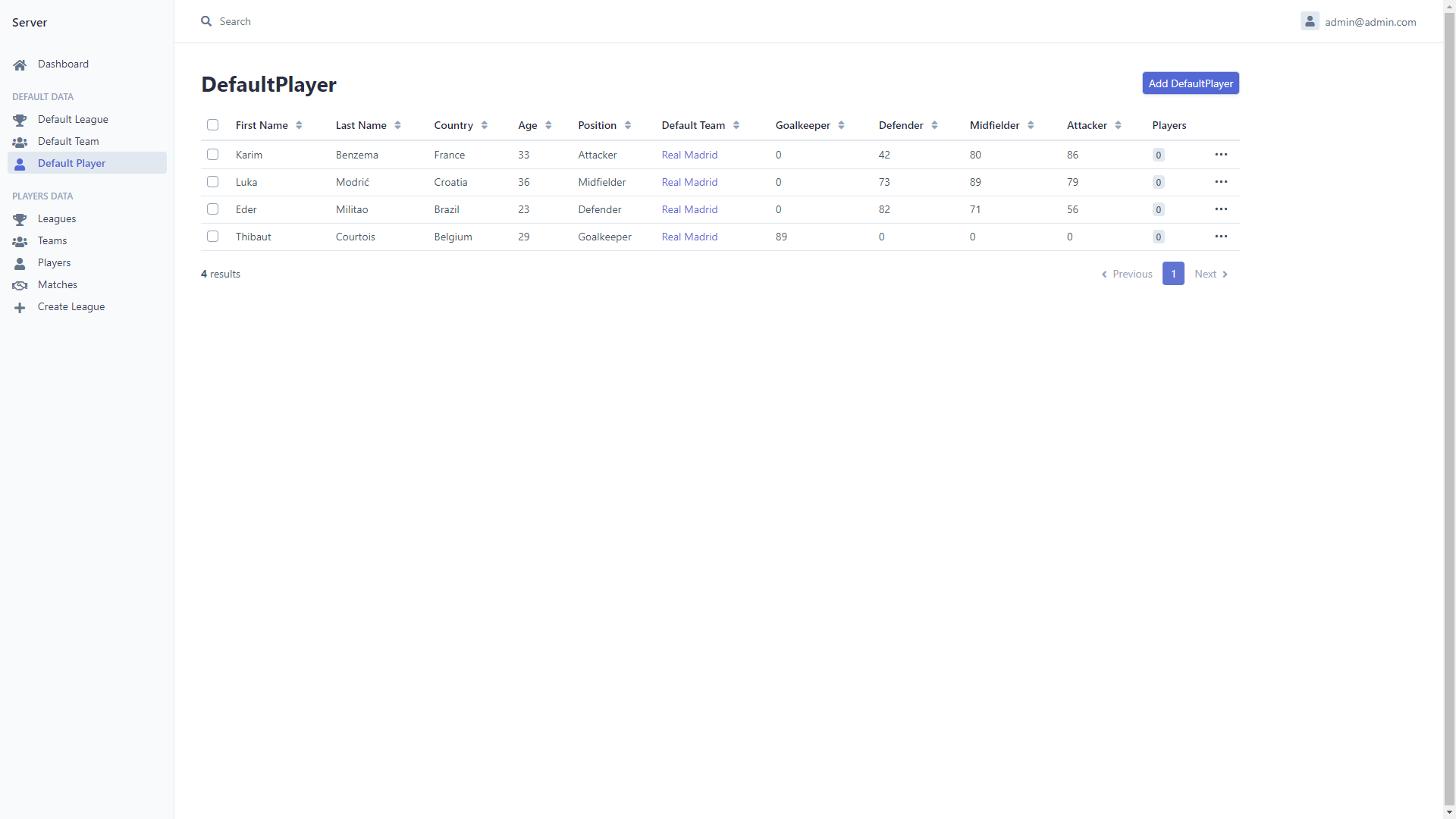This screenshot has height=819, width=1456.
Task: Open the actions menu for Luka Modrić
Action: pos(1221,182)
